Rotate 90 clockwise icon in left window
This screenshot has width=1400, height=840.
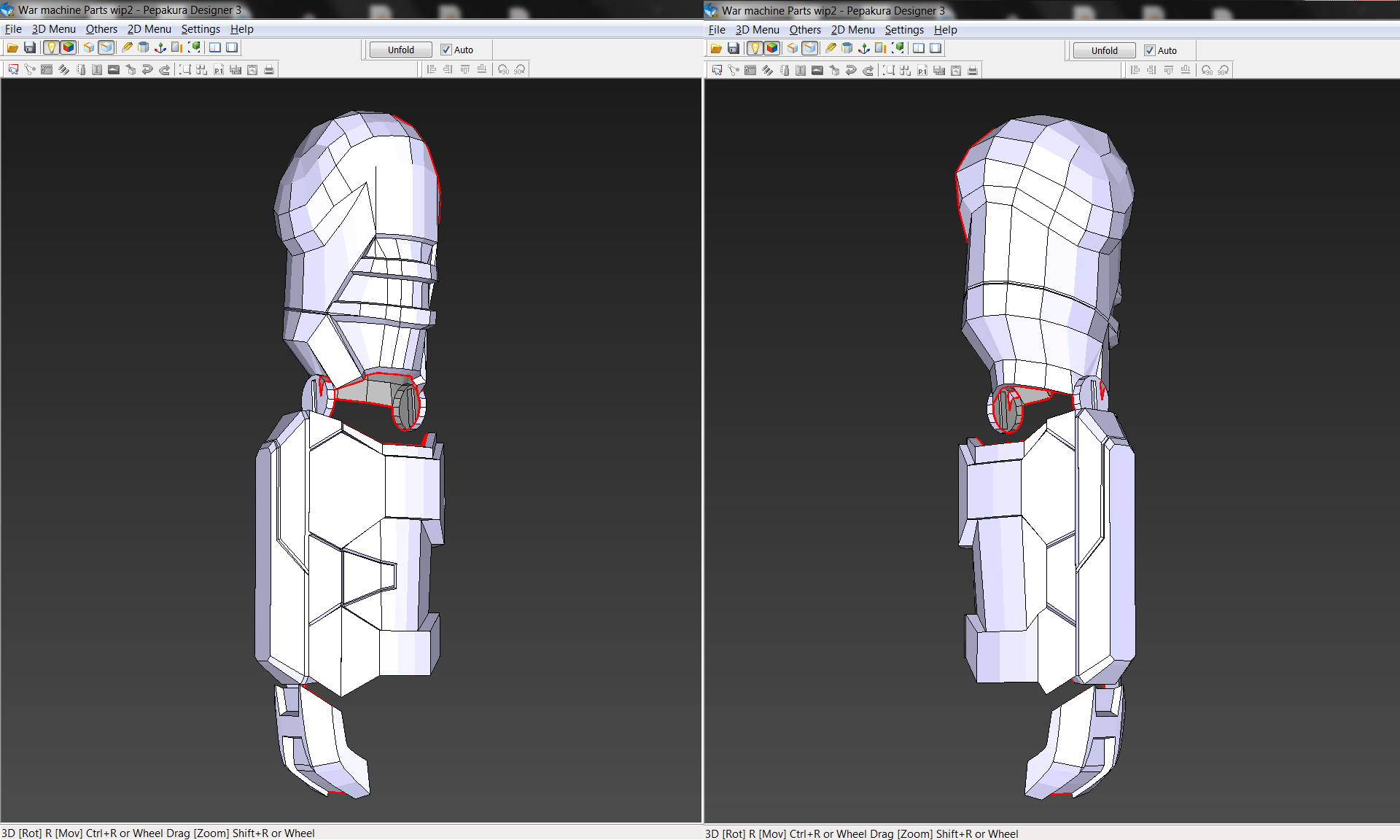(520, 69)
